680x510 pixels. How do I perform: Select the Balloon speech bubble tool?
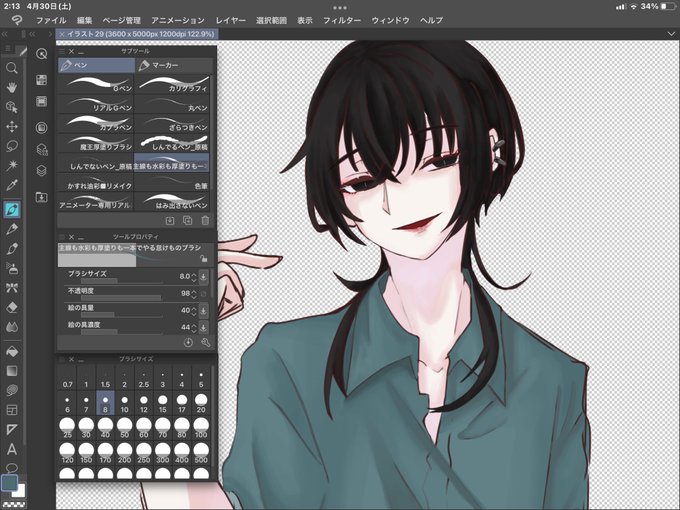(12, 468)
